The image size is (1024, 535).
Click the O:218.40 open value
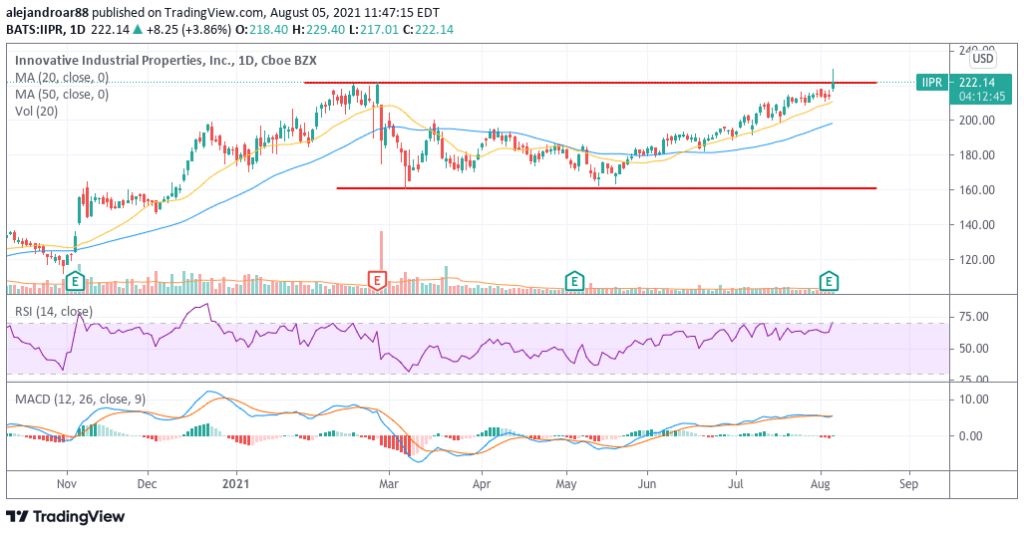261,29
